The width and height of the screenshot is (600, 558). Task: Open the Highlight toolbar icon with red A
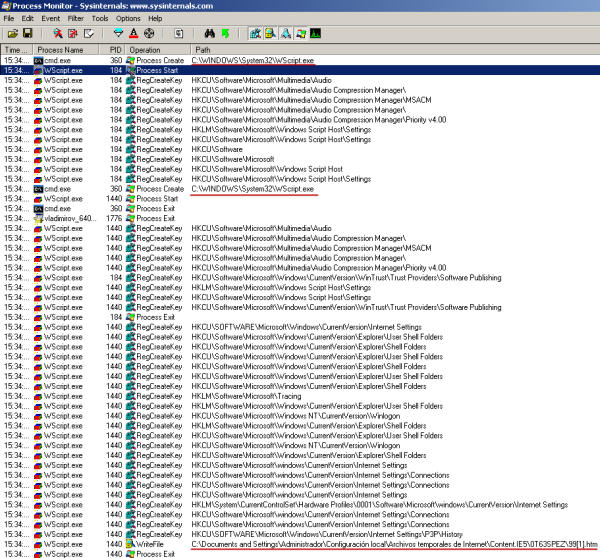[x=134, y=34]
